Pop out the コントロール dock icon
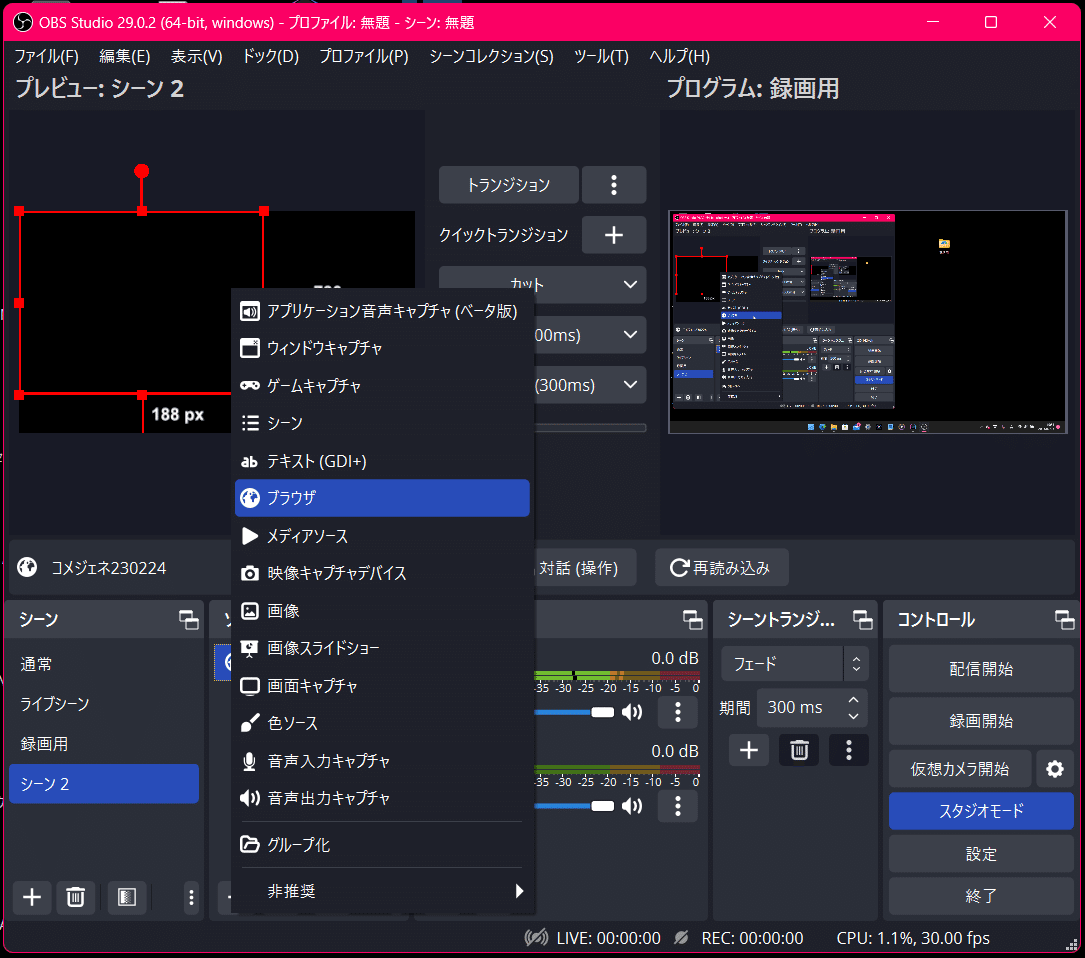 pos(1064,620)
